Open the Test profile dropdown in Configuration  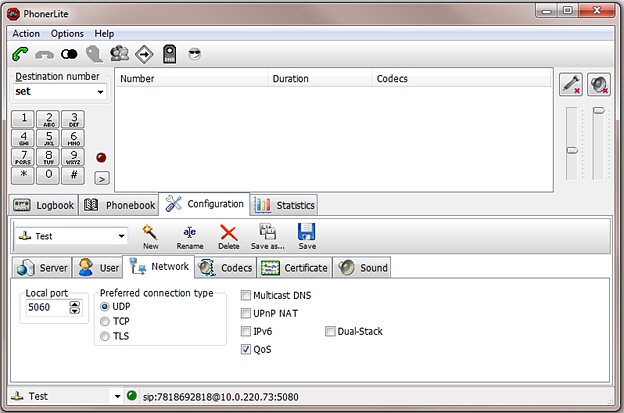121,236
